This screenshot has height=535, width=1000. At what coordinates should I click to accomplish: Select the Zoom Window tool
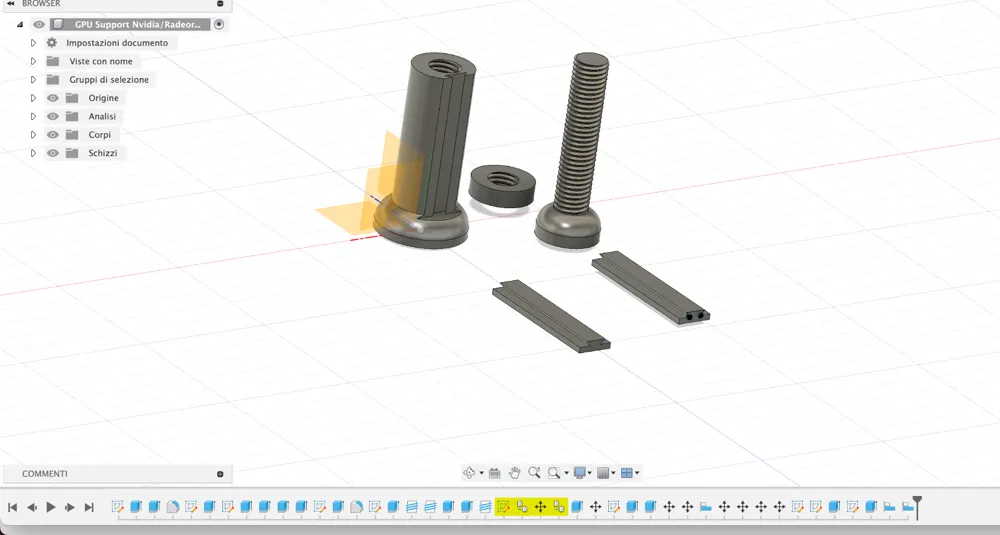[554, 473]
